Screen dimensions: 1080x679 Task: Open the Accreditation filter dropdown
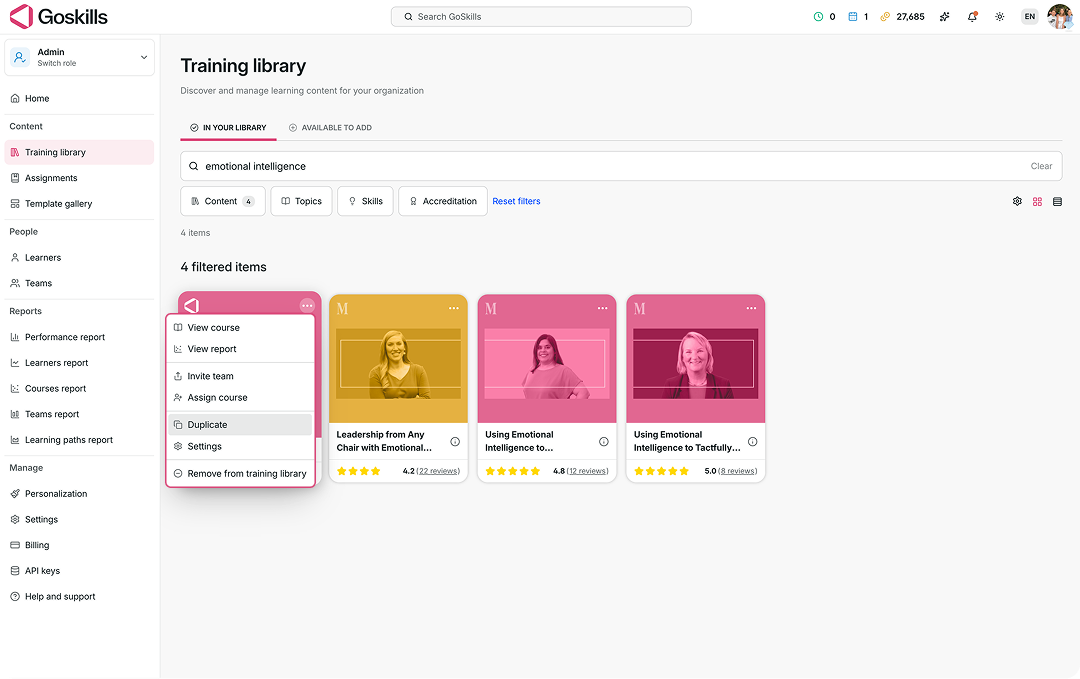pos(443,201)
